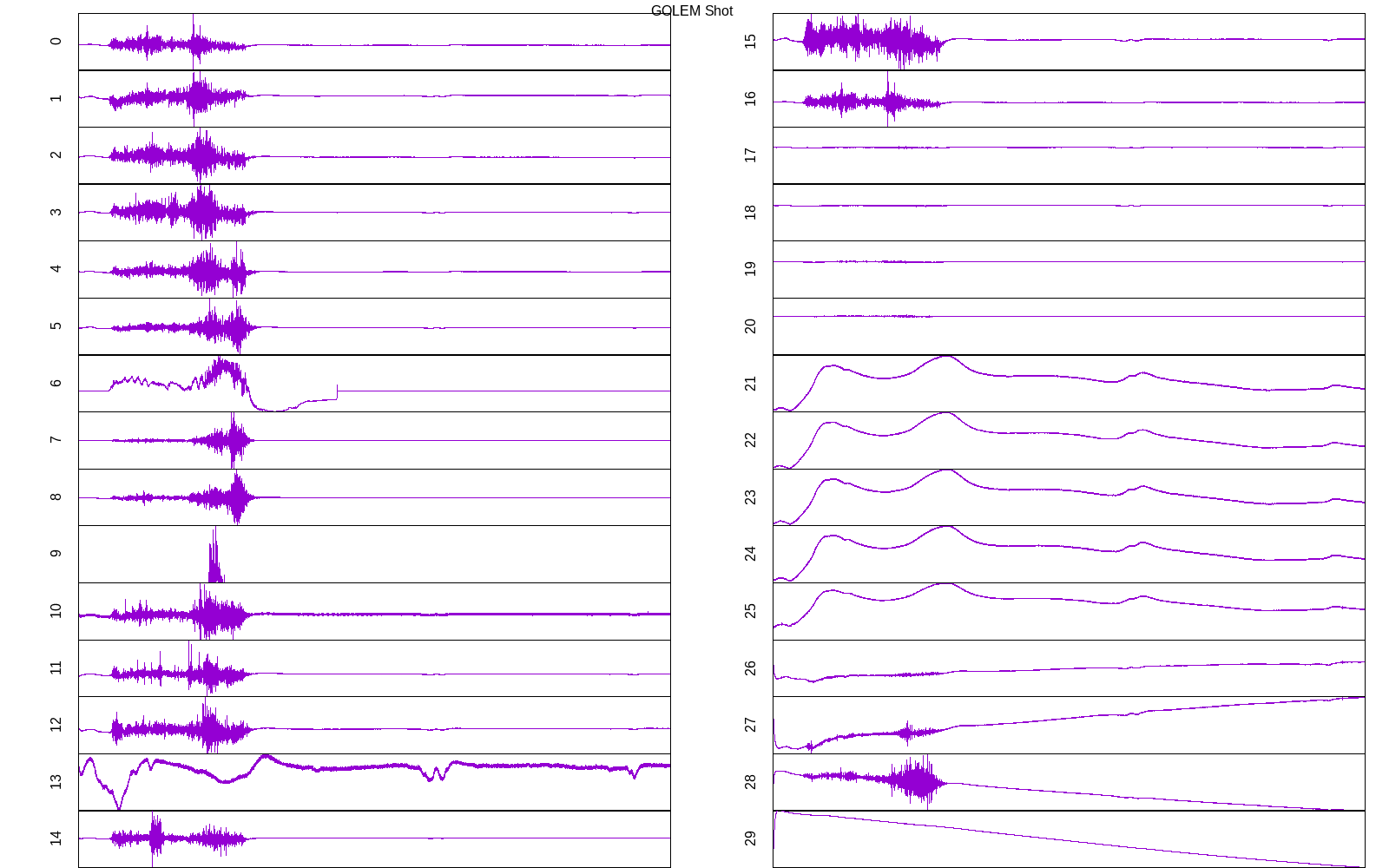Select the channel 26 plot panel
Screen dimensions: 1389x868
click(x=1069, y=668)
